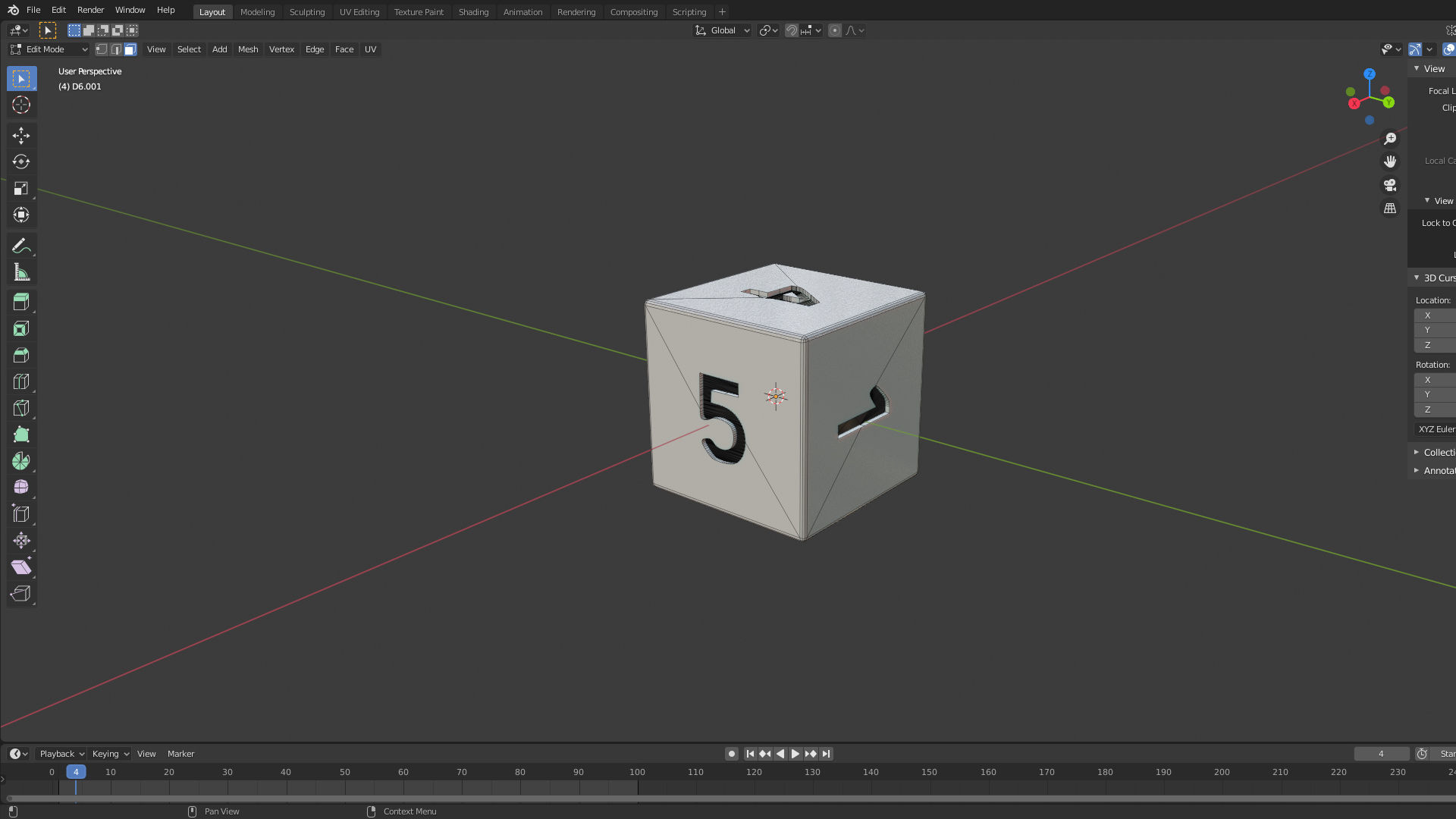Open the timeline Marker menu
Image resolution: width=1456 pixels, height=819 pixels.
tap(181, 754)
